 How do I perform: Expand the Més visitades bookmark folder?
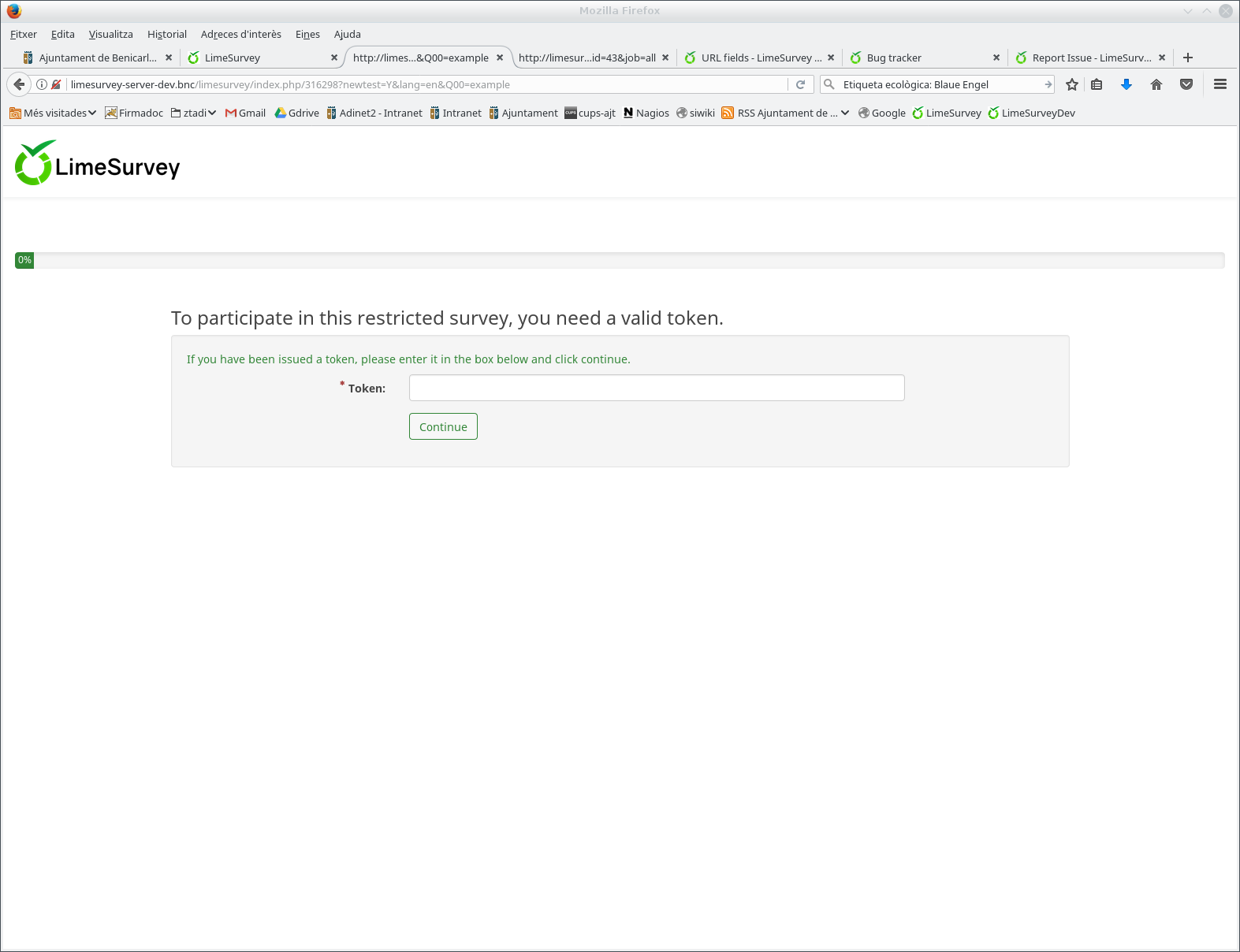coord(53,113)
